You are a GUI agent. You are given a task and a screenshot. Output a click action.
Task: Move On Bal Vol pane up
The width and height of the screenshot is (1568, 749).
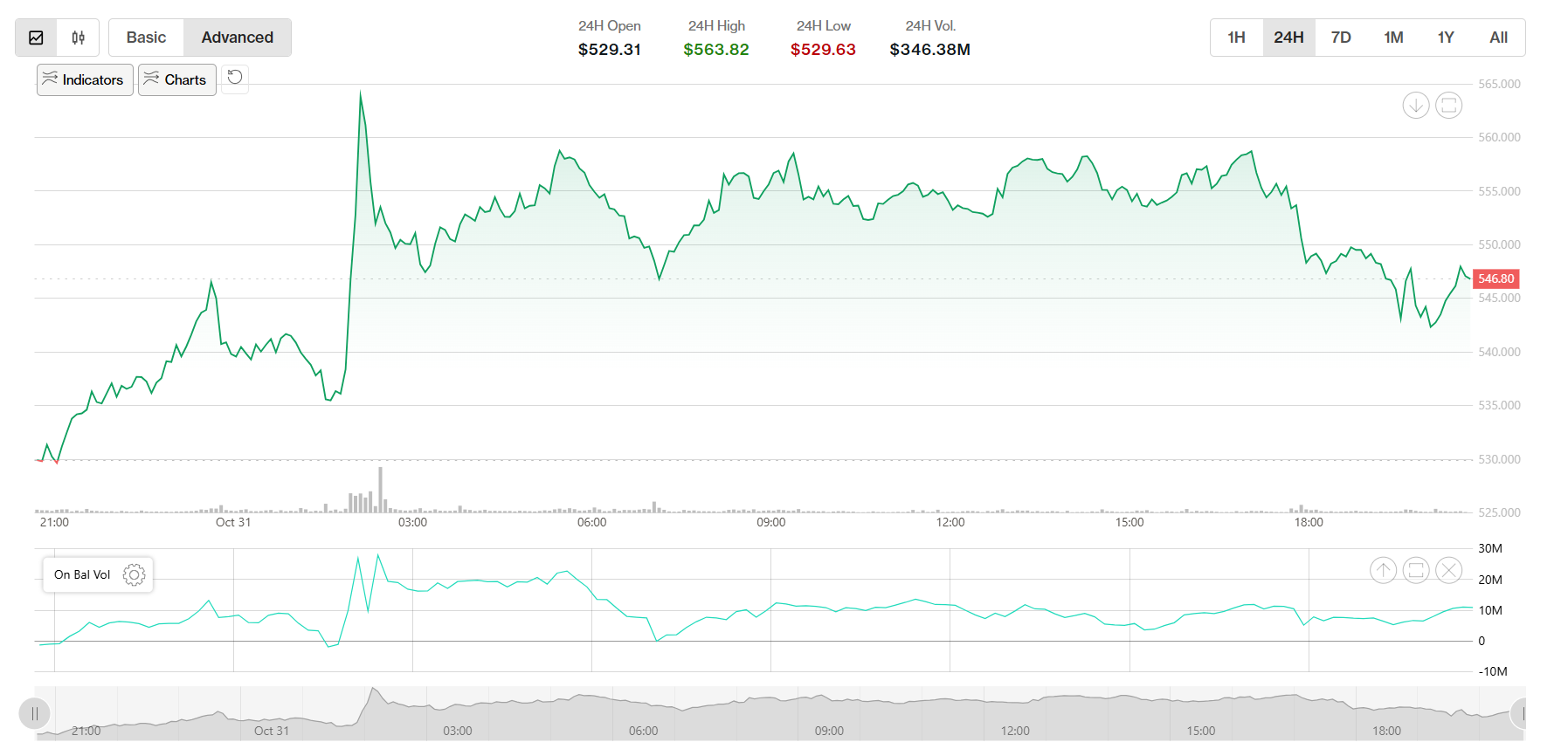pos(1383,570)
